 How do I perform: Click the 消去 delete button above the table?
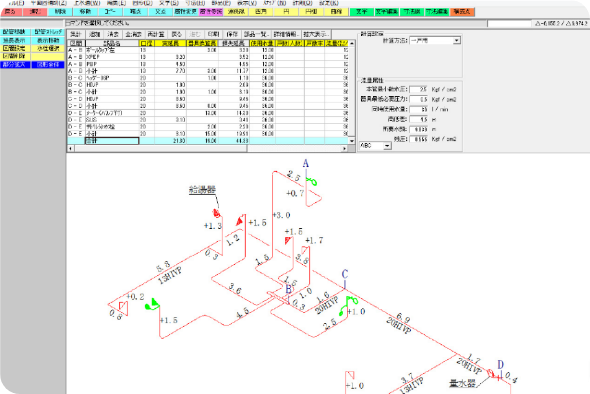tap(113, 34)
